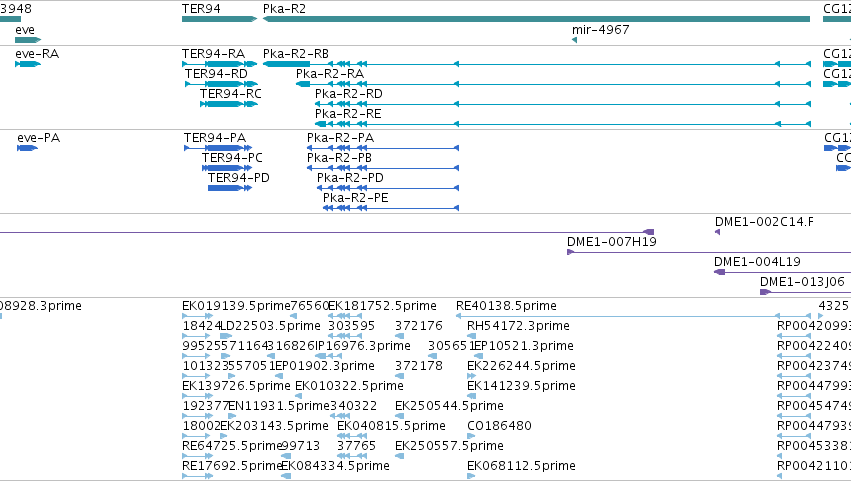
Task: Click the Pka-R2-PB CDS label
Action: (339, 158)
